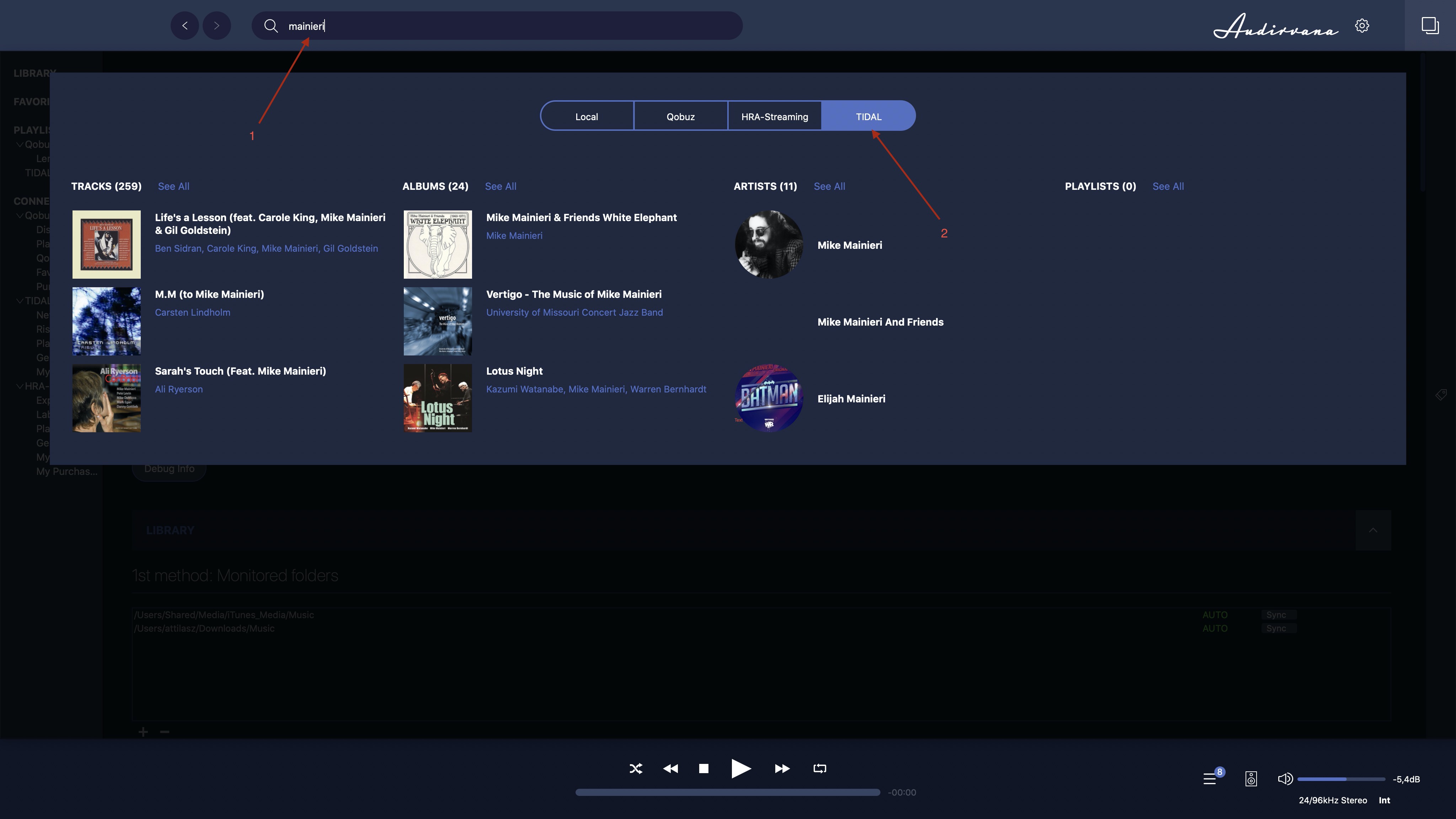Open settings via the gear icon

pos(1361,26)
